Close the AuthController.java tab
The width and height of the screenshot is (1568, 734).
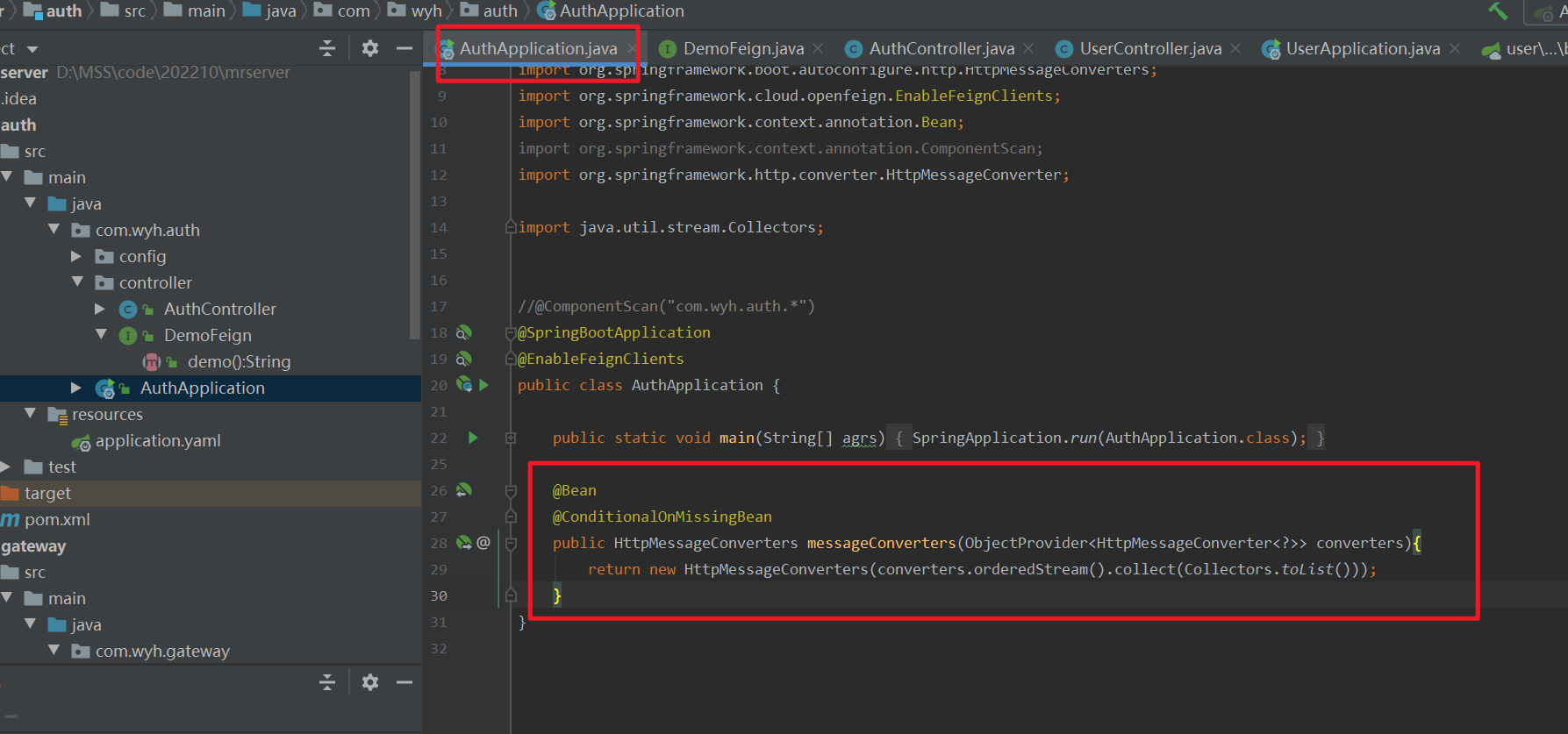[x=1028, y=48]
